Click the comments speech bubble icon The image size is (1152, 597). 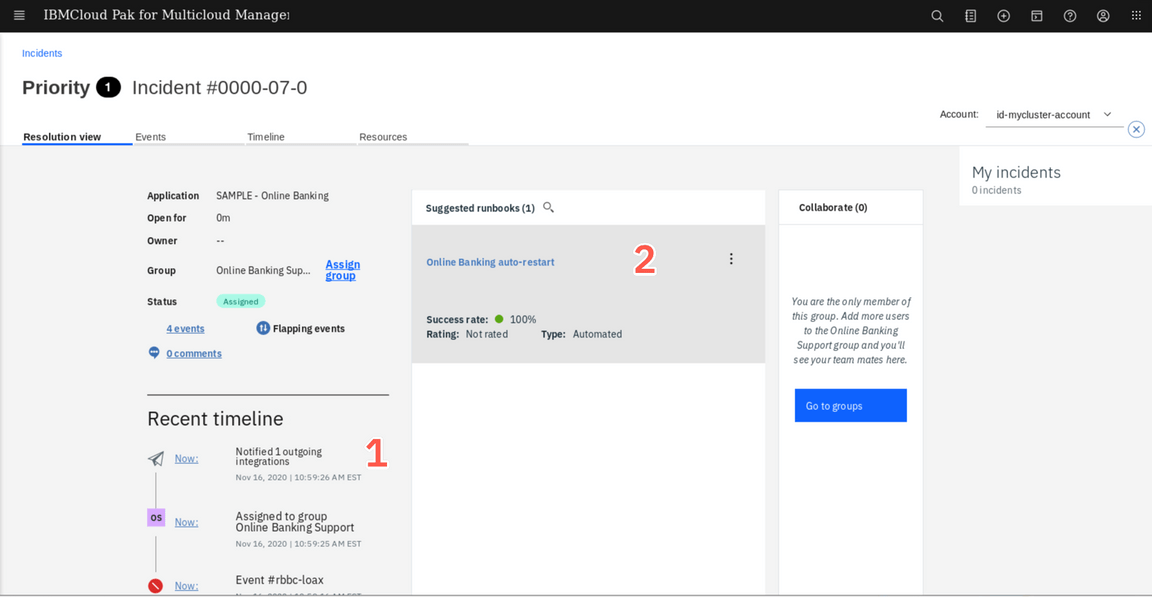(x=154, y=352)
